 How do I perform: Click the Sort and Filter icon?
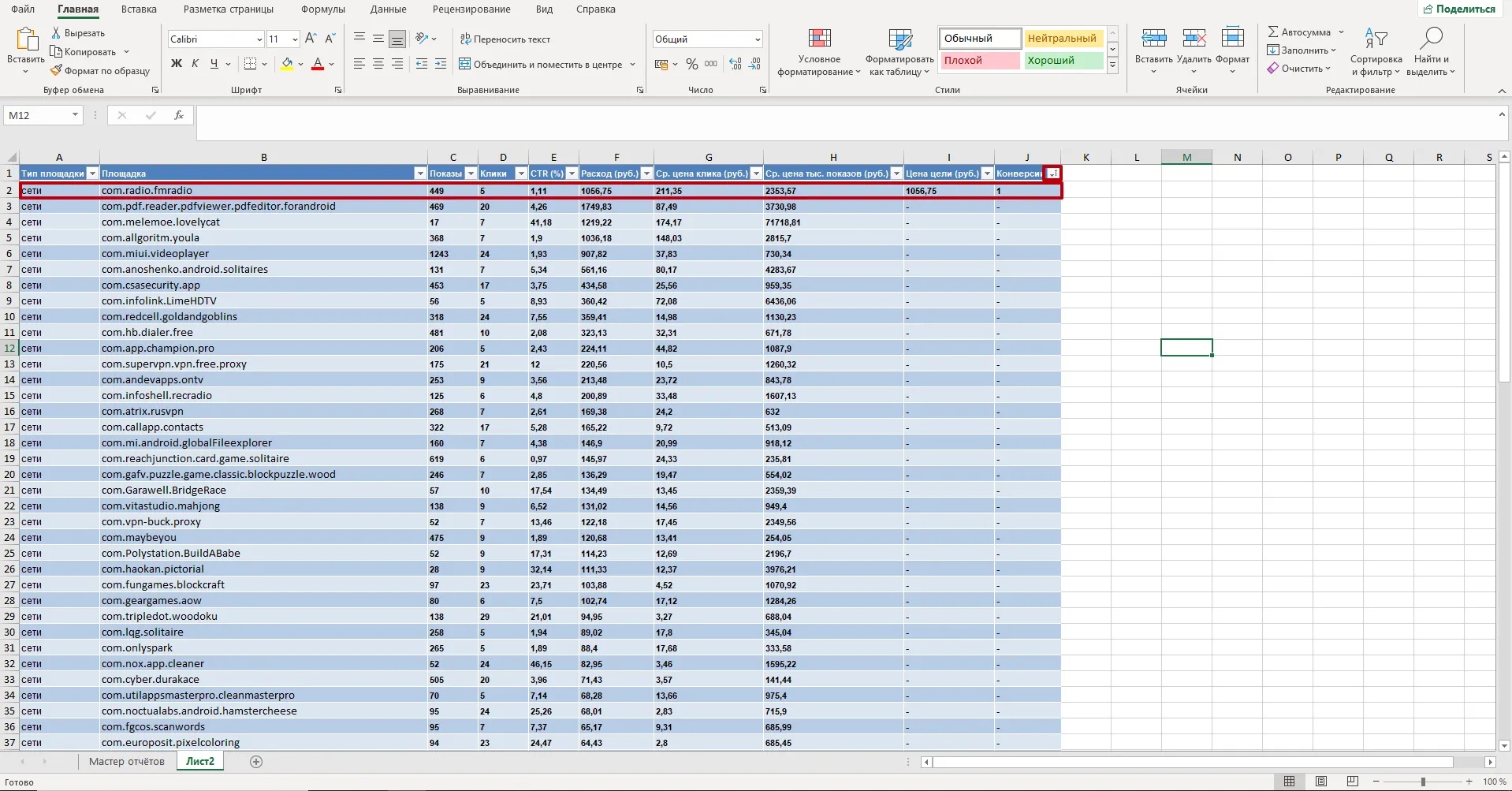(1376, 39)
